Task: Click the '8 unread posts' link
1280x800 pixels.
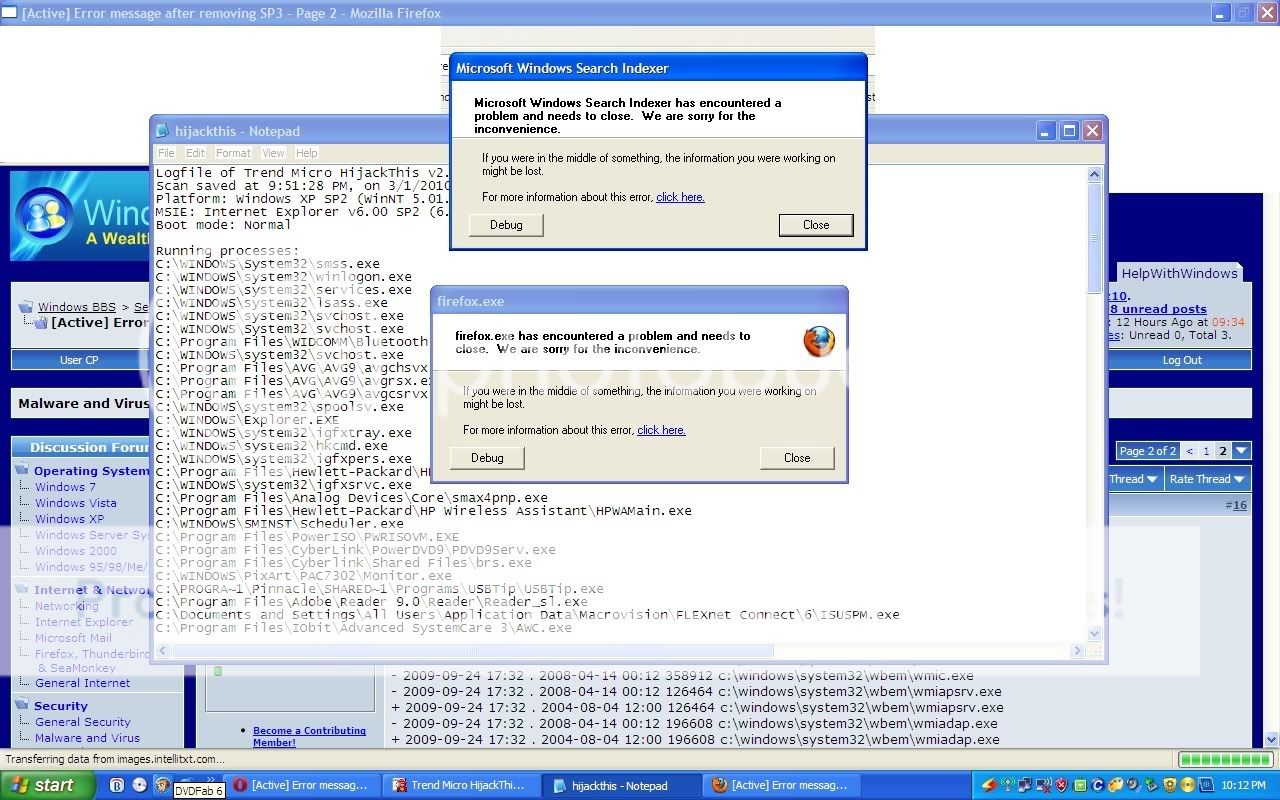Action: [1158, 309]
